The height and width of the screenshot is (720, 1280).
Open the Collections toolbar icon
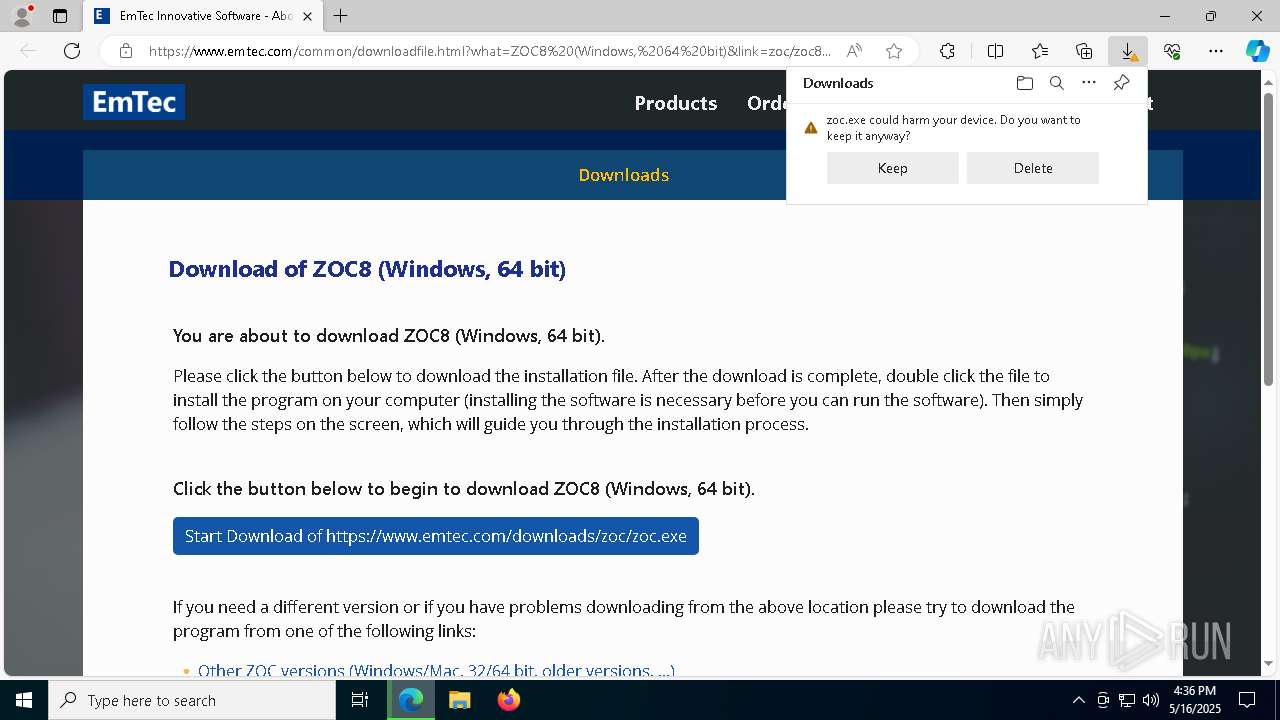(x=1084, y=51)
